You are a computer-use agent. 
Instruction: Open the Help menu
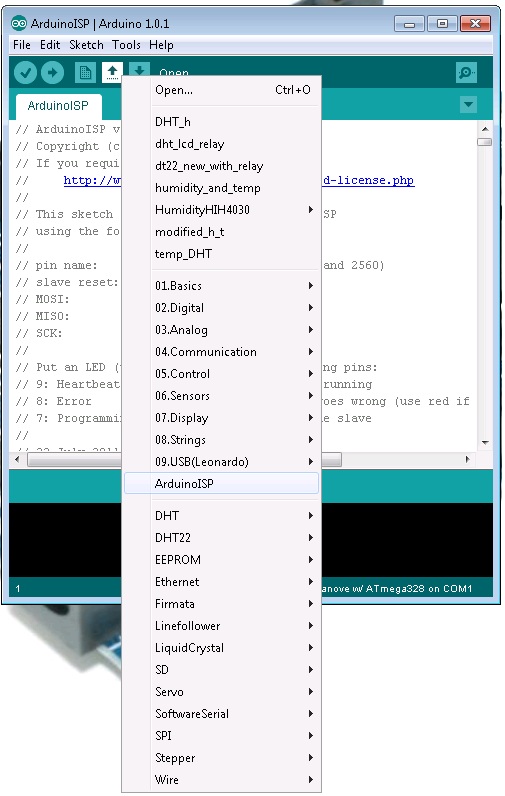tap(161, 45)
